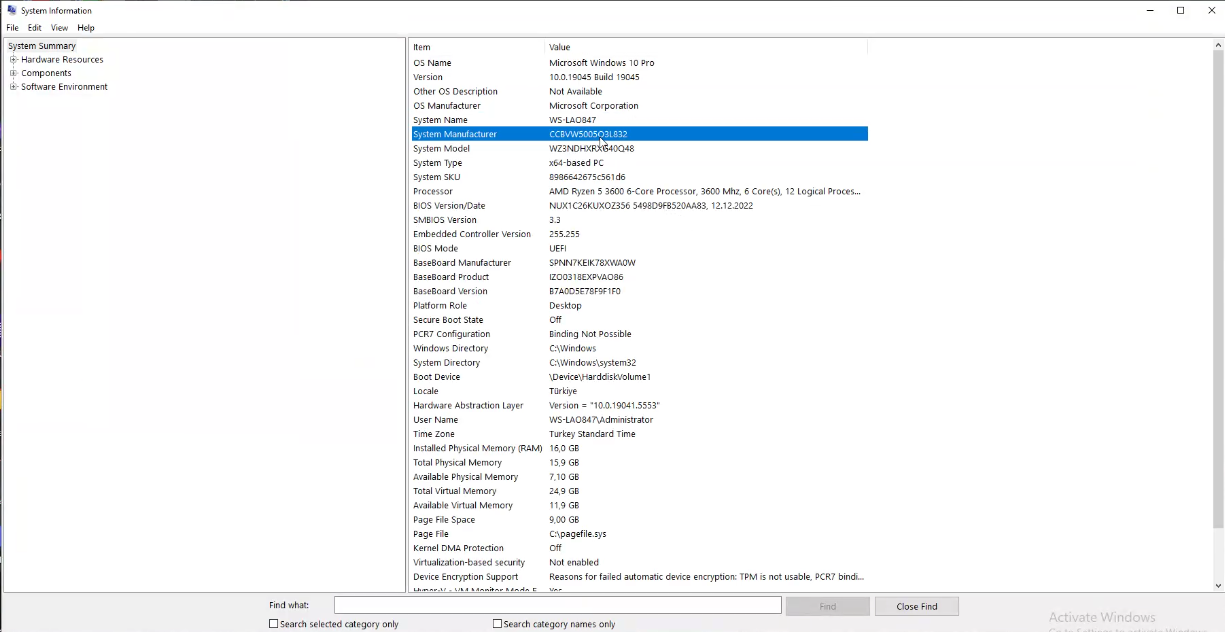The height and width of the screenshot is (632, 1225).
Task: Select the Hardware Resources category label
Action: pos(62,60)
